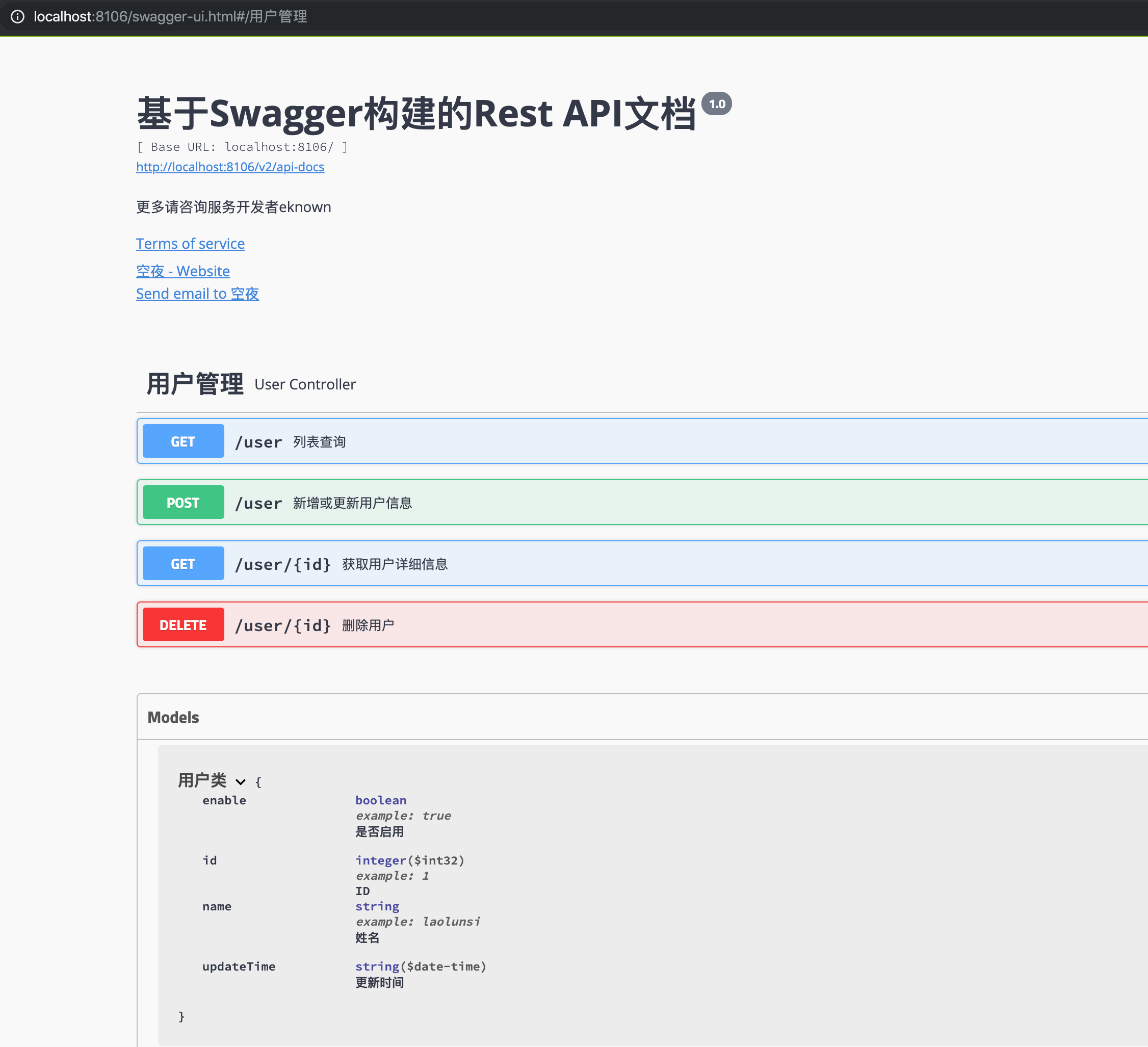Visit the 空夜 - Website link

183,271
